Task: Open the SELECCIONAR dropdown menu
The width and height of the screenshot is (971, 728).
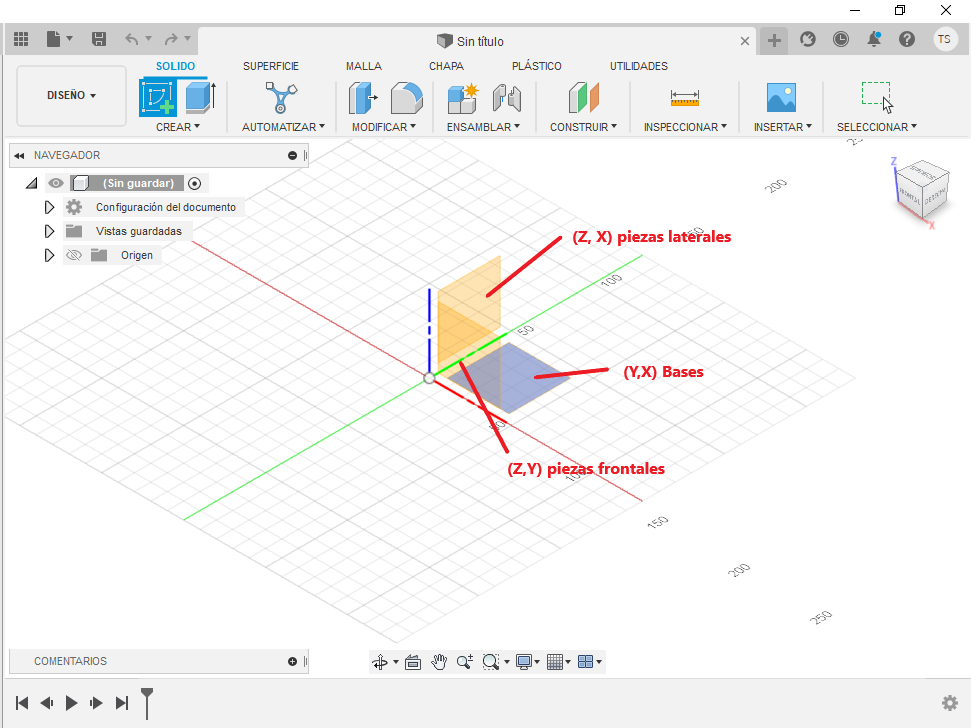Action: 877,127
